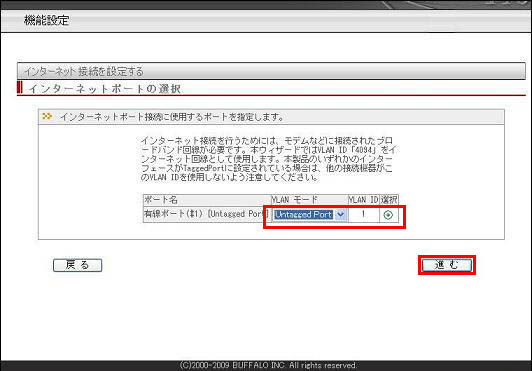Click the 戻る (Back) button
Image resolution: width=532 pixels, height=371 pixels.
(77, 265)
